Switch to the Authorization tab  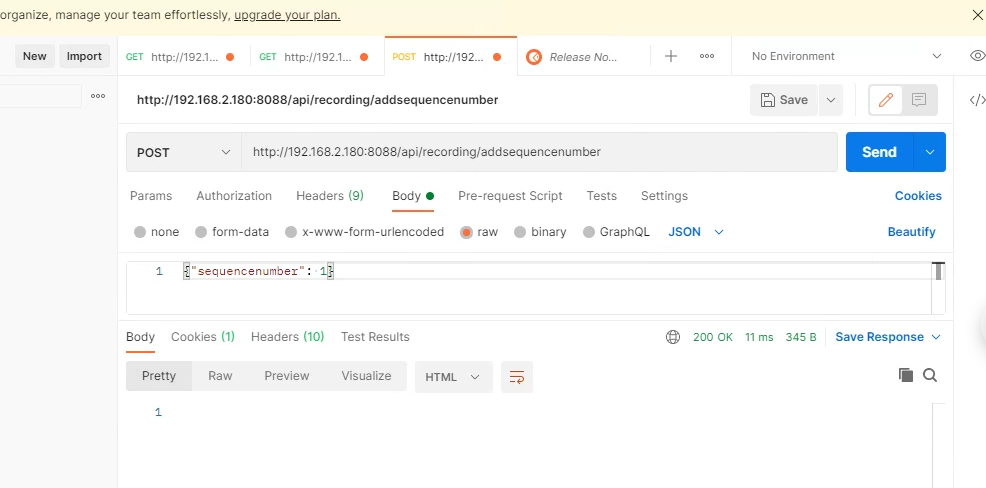pyautogui.click(x=234, y=196)
